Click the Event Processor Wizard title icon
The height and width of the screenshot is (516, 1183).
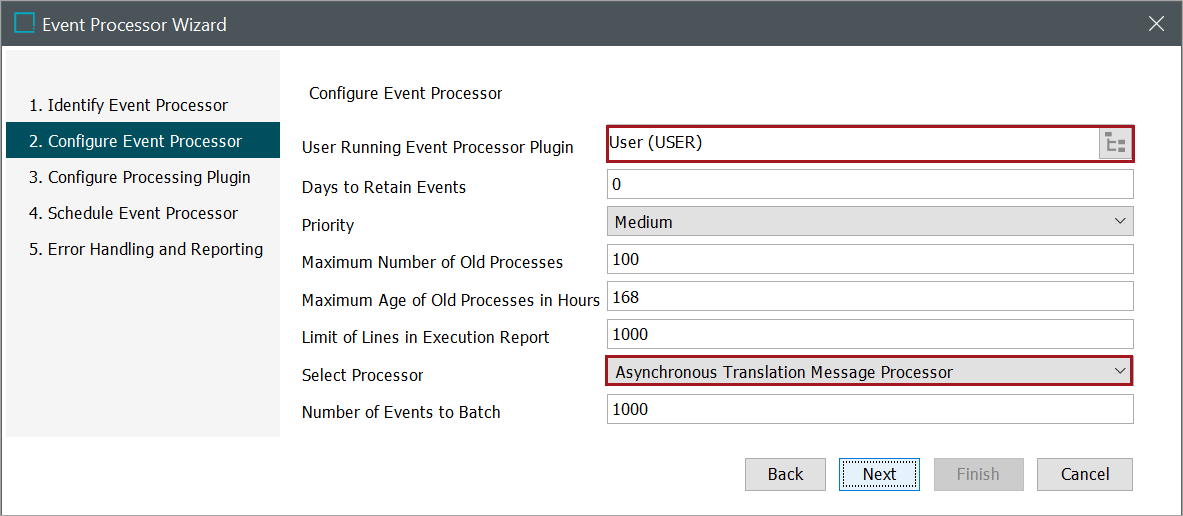[x=24, y=23]
